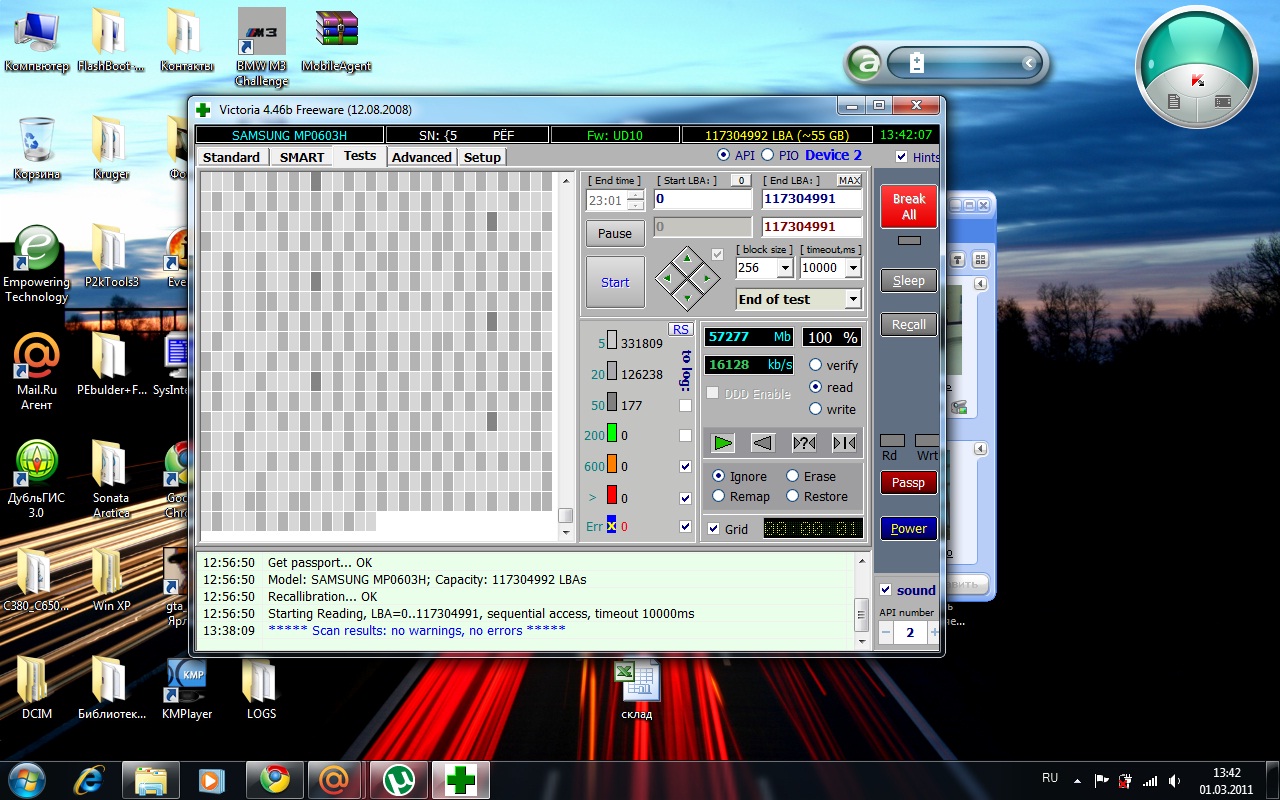Toggle the Hints checkbox
Image resolution: width=1280 pixels, height=800 pixels.
(x=902, y=157)
